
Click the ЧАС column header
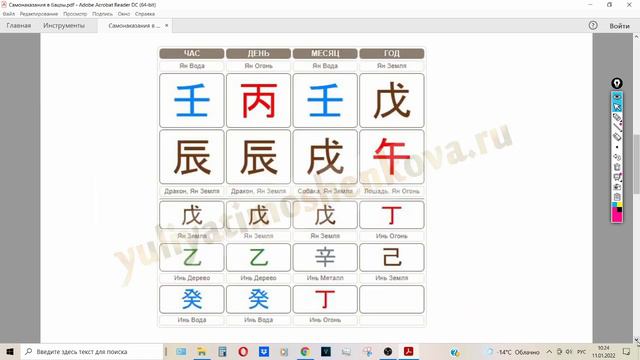point(192,53)
